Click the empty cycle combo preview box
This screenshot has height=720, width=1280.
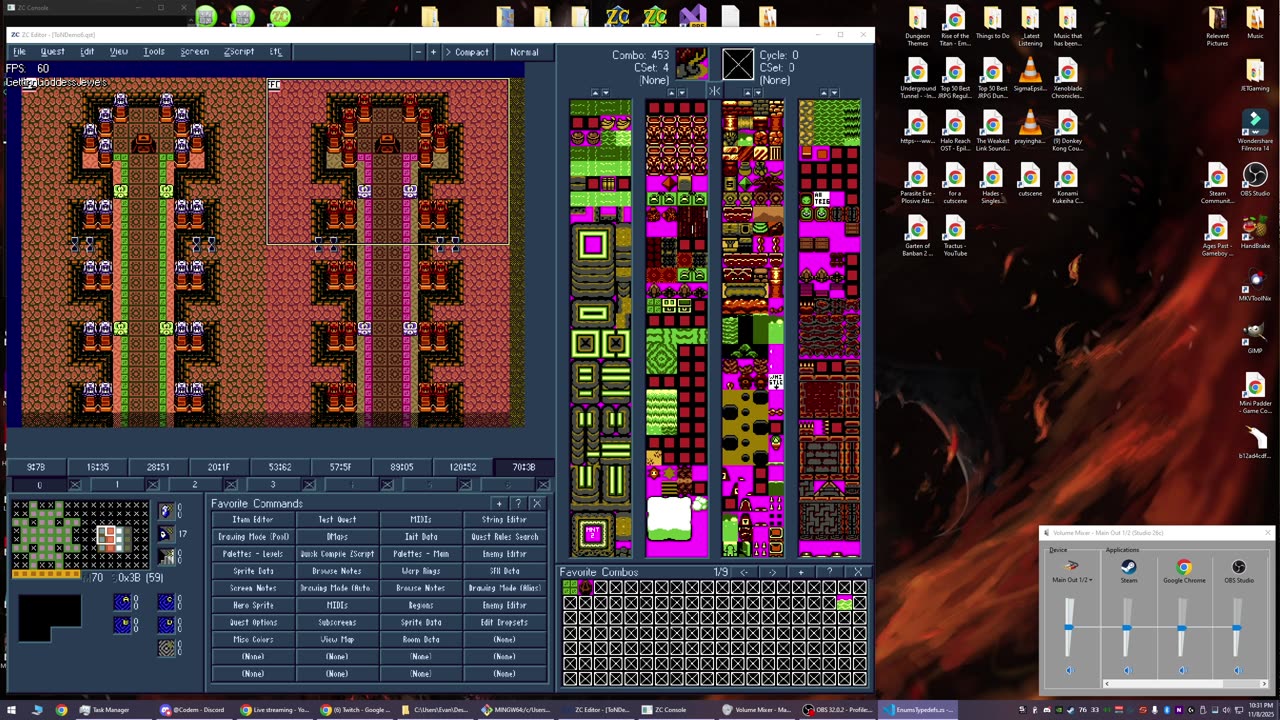click(738, 65)
